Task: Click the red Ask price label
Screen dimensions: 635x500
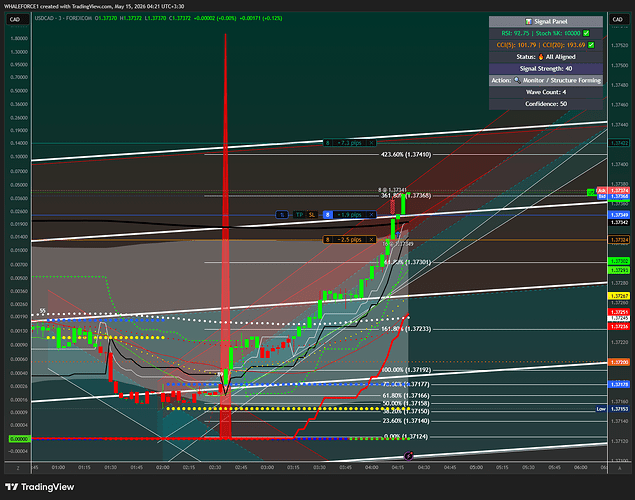Action: tap(613, 190)
